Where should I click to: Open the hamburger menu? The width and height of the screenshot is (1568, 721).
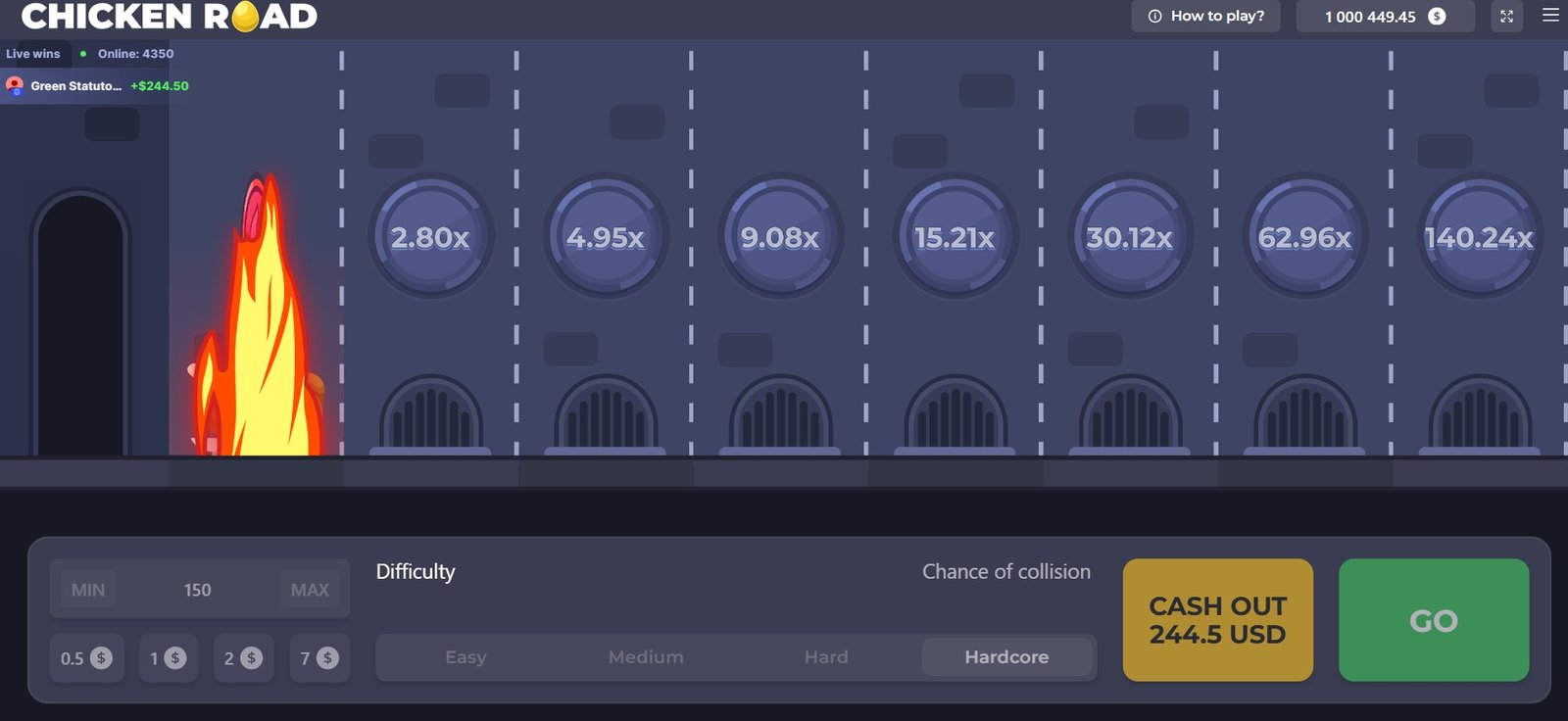tap(1550, 16)
